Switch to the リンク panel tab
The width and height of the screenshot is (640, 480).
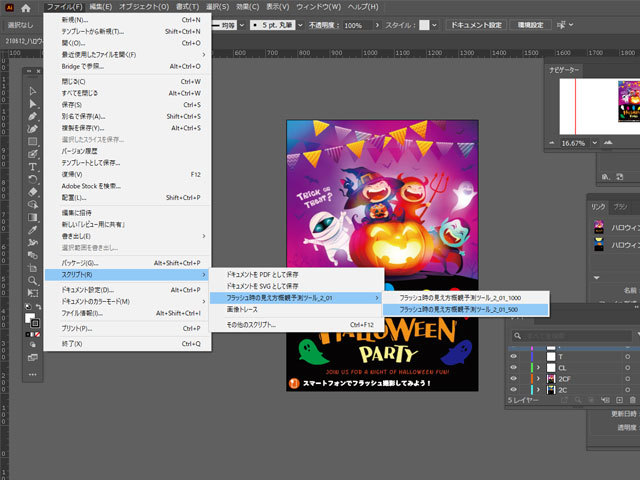tap(598, 207)
